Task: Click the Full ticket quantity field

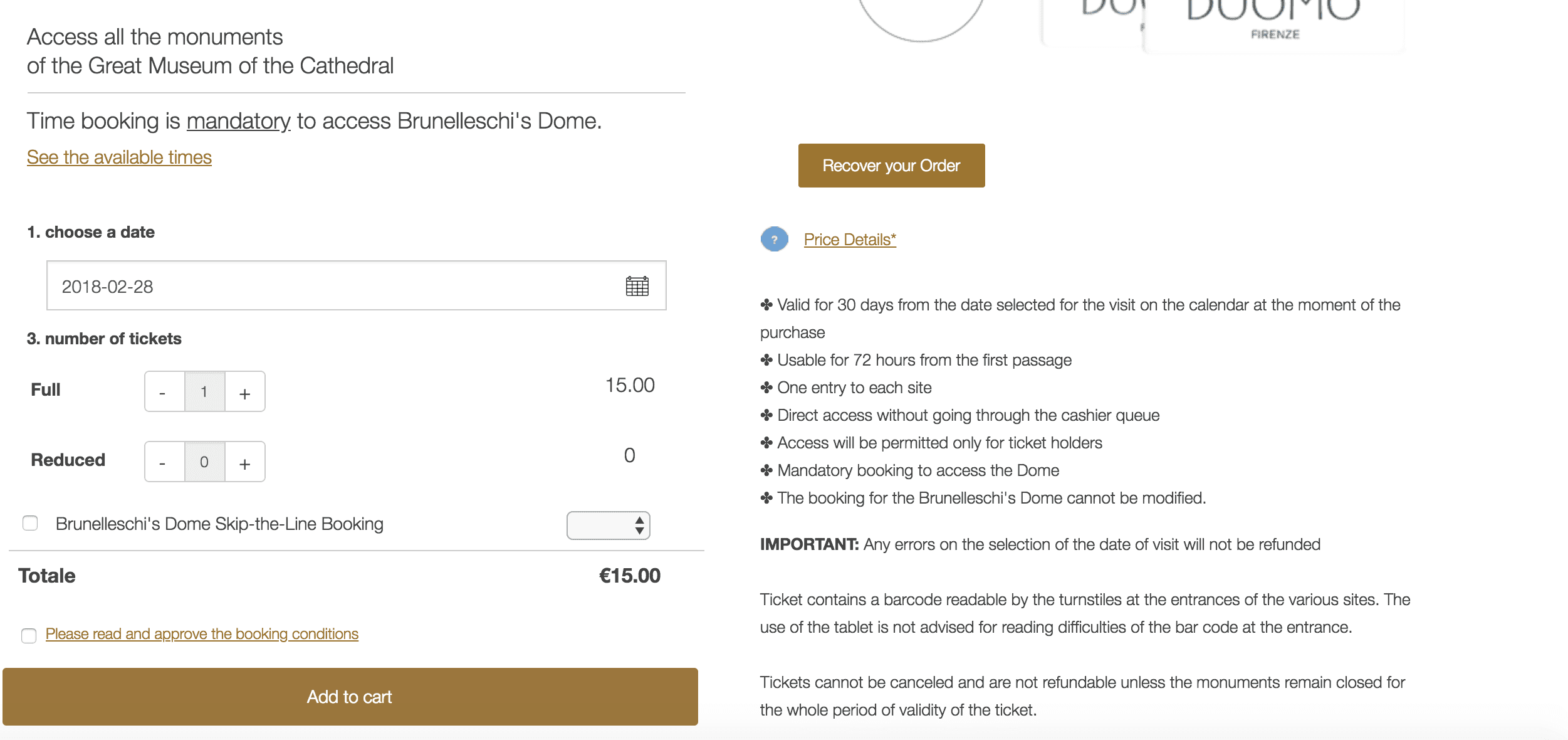Action: tap(204, 392)
